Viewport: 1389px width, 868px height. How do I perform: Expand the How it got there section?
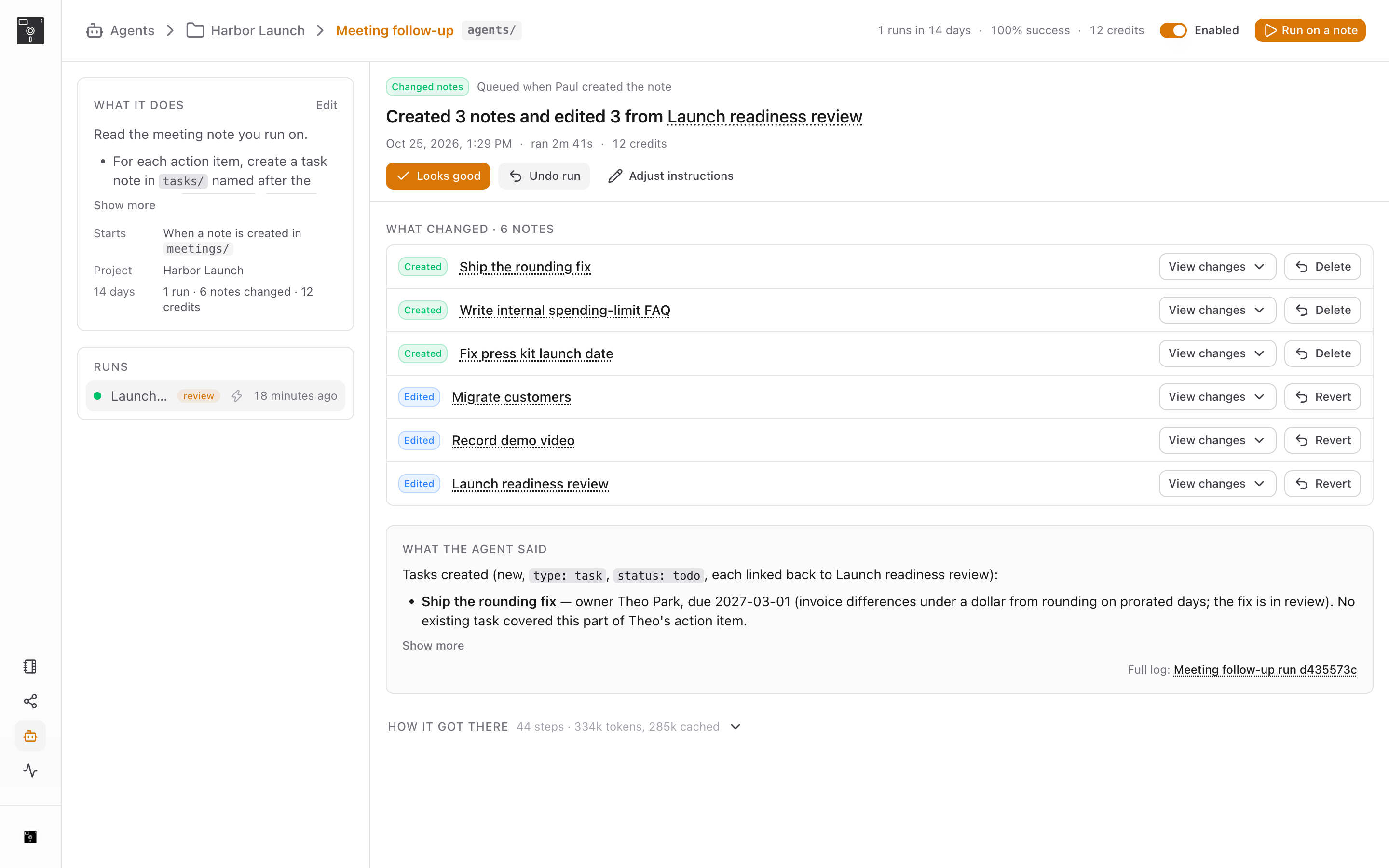564,726
